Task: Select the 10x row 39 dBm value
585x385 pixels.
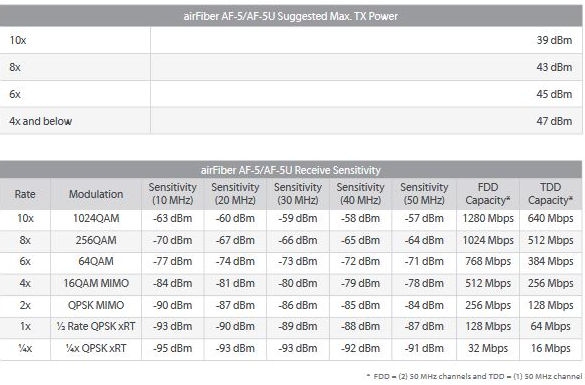Action: pyautogui.click(x=554, y=40)
